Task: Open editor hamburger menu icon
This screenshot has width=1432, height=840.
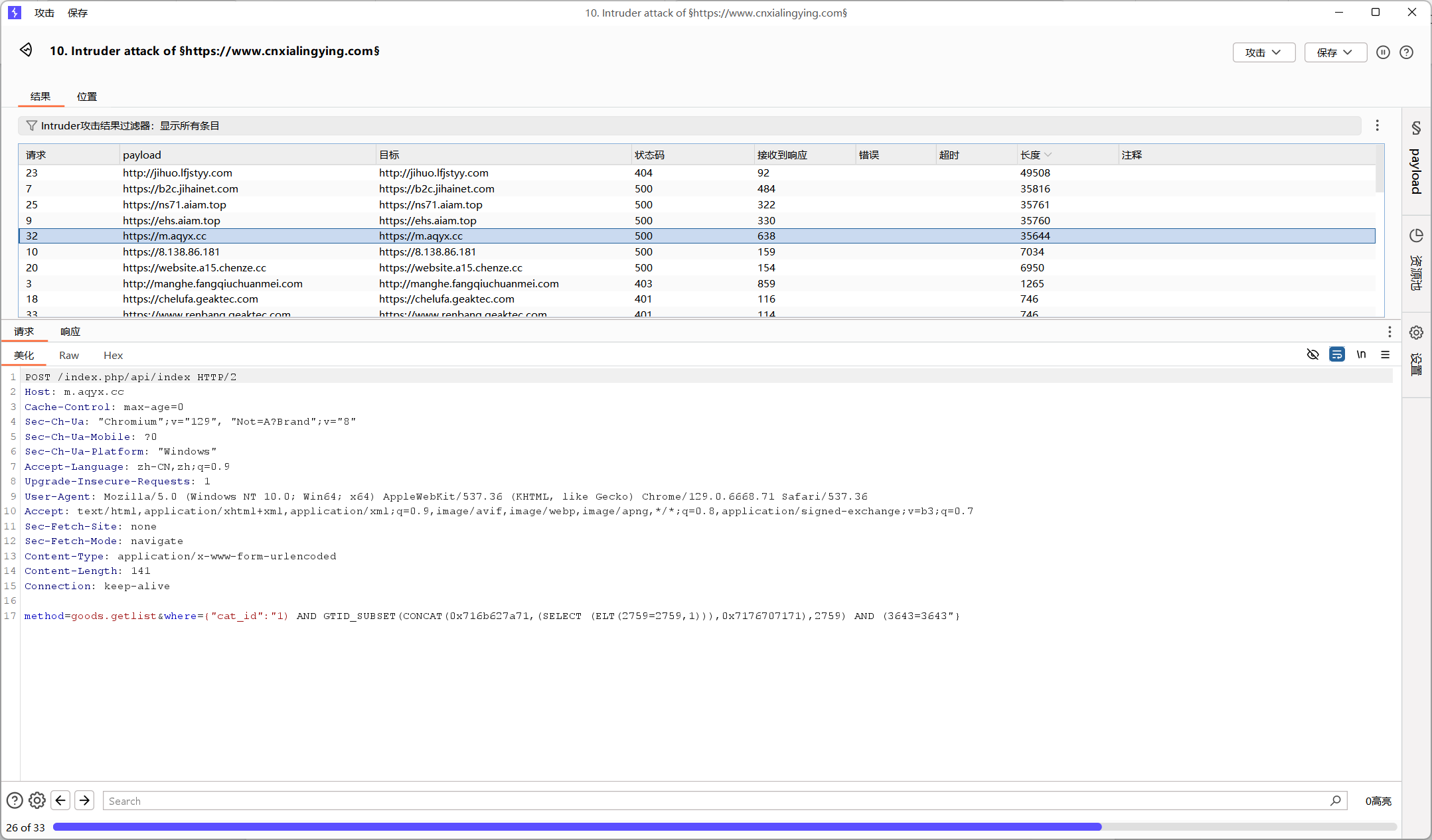Action: 1386,355
